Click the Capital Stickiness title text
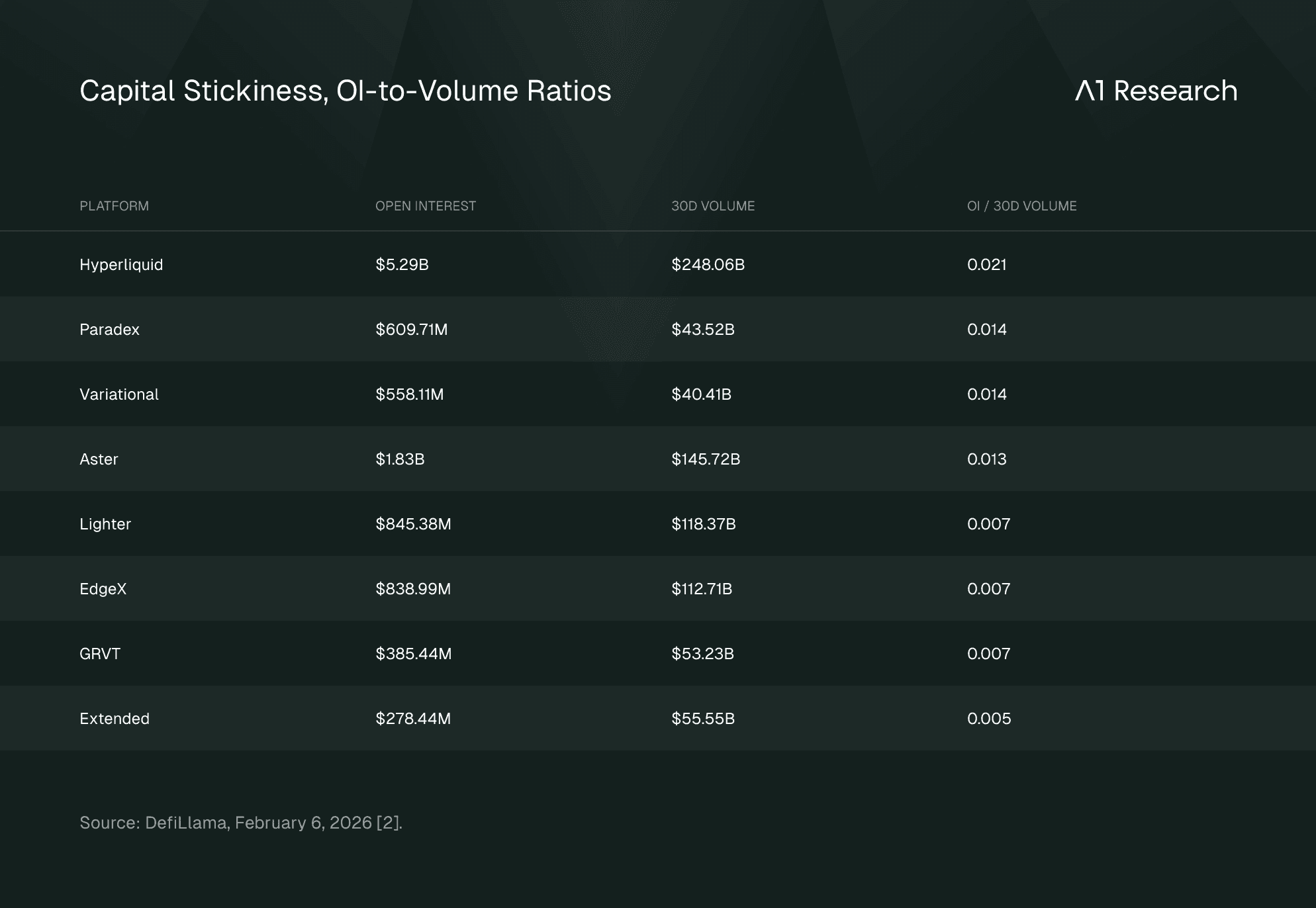The width and height of the screenshot is (1316, 908). click(345, 91)
